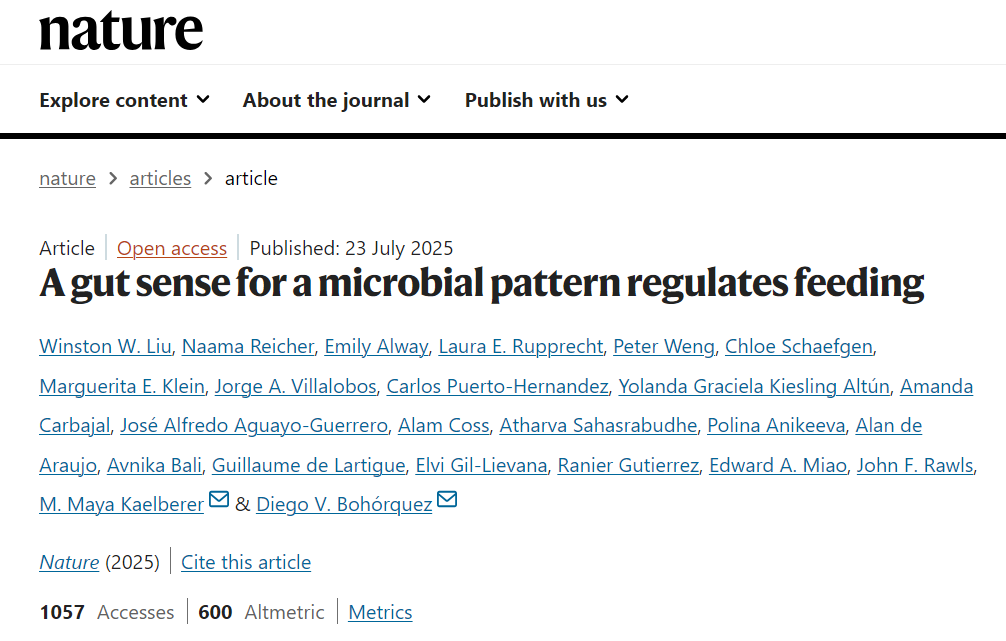Click author Diego V. Bohórquez's name
The width and height of the screenshot is (1006, 641).
tap(344, 505)
